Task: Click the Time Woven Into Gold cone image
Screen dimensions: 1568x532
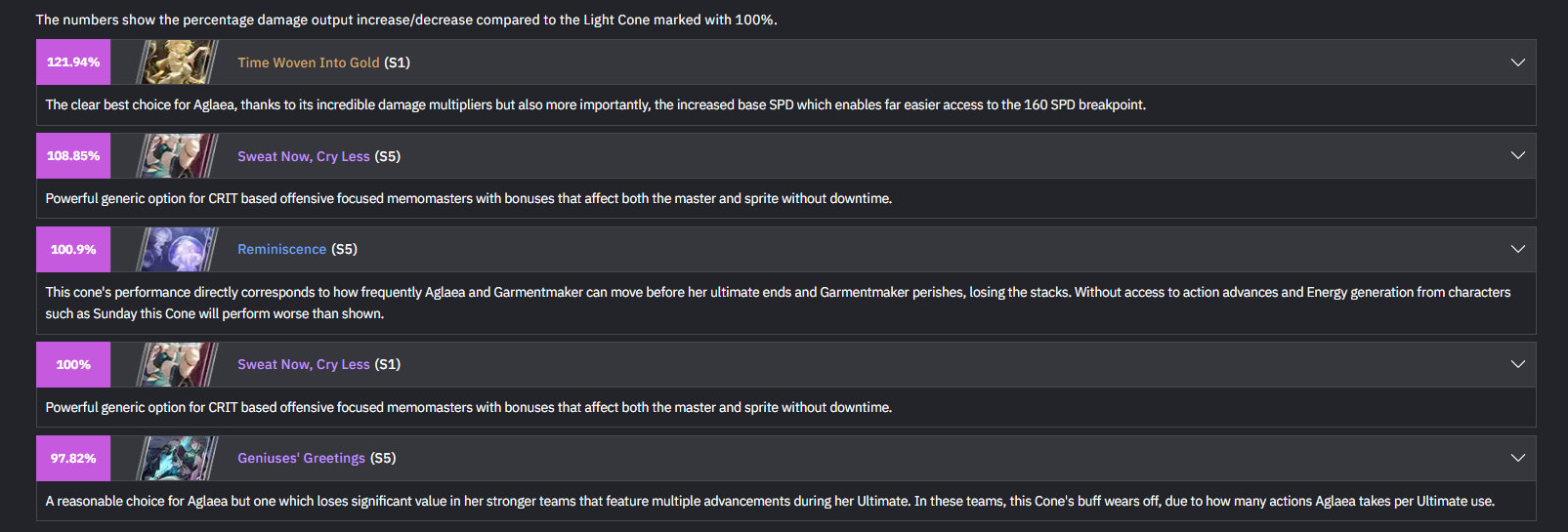Action: point(176,62)
